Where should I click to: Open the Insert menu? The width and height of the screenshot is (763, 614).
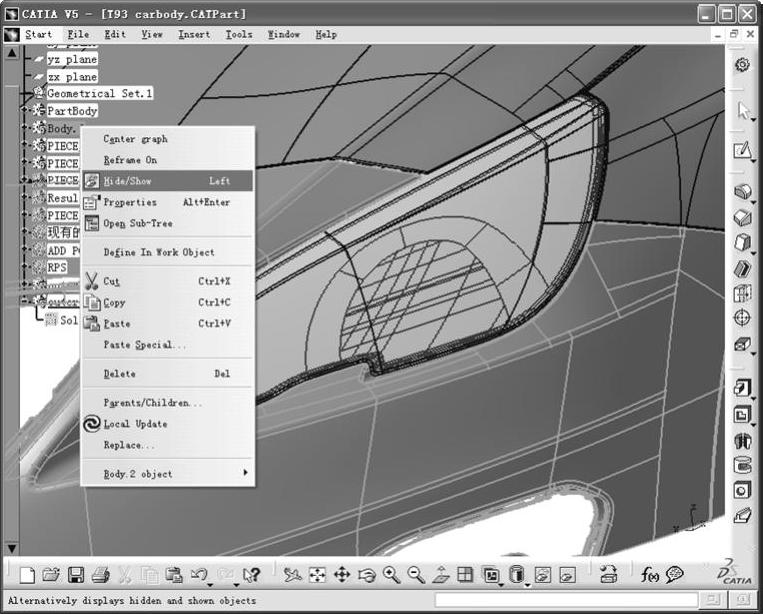click(194, 35)
